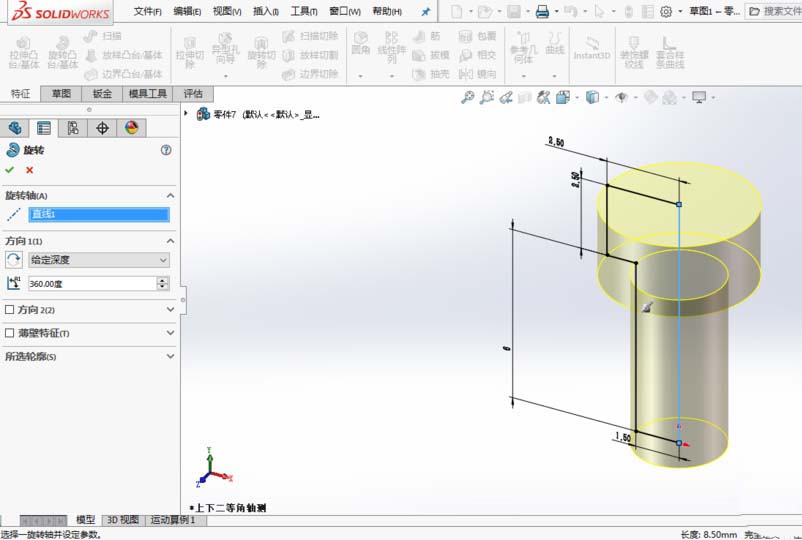This screenshot has height=540, width=802.
Task: Click the 直线1 rotation axis field
Action: 99,214
